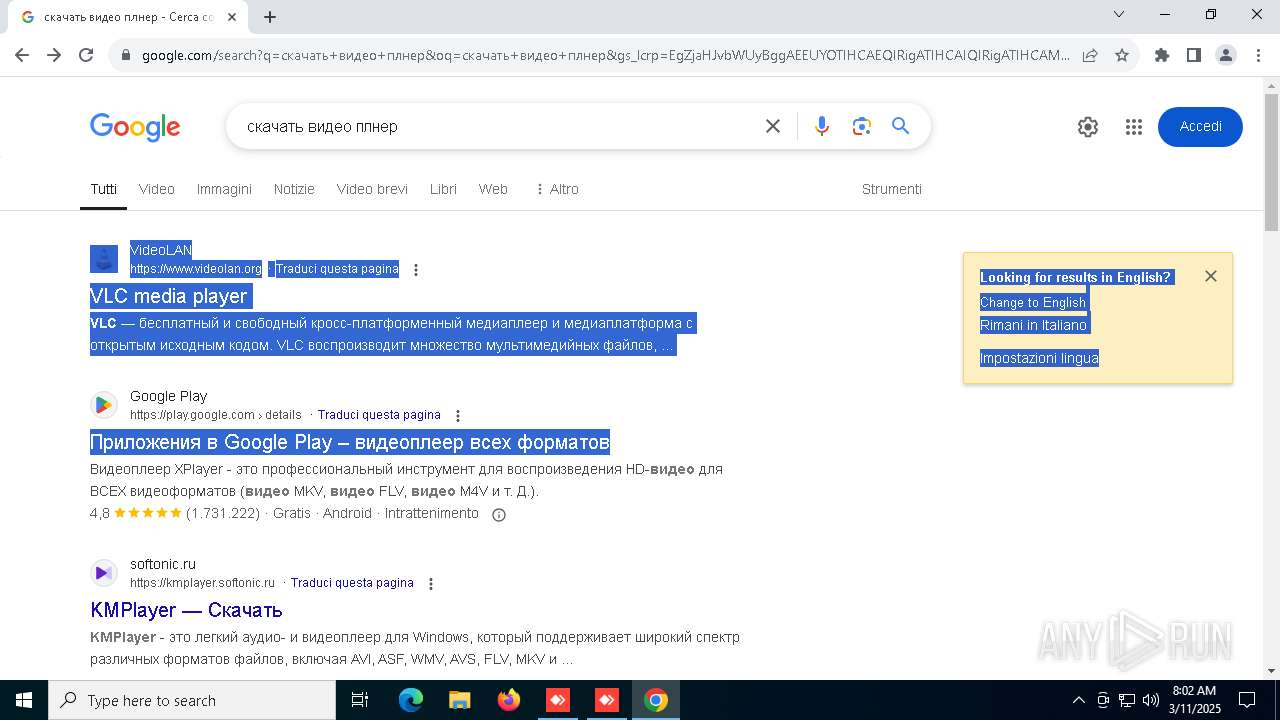
Task: Click the Accedi sign-in button
Action: [x=1200, y=127]
